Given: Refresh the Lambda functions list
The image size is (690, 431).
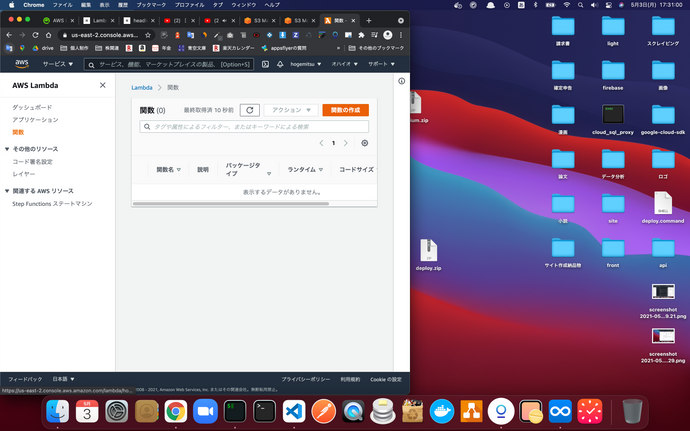Looking at the screenshot, I should 250,110.
